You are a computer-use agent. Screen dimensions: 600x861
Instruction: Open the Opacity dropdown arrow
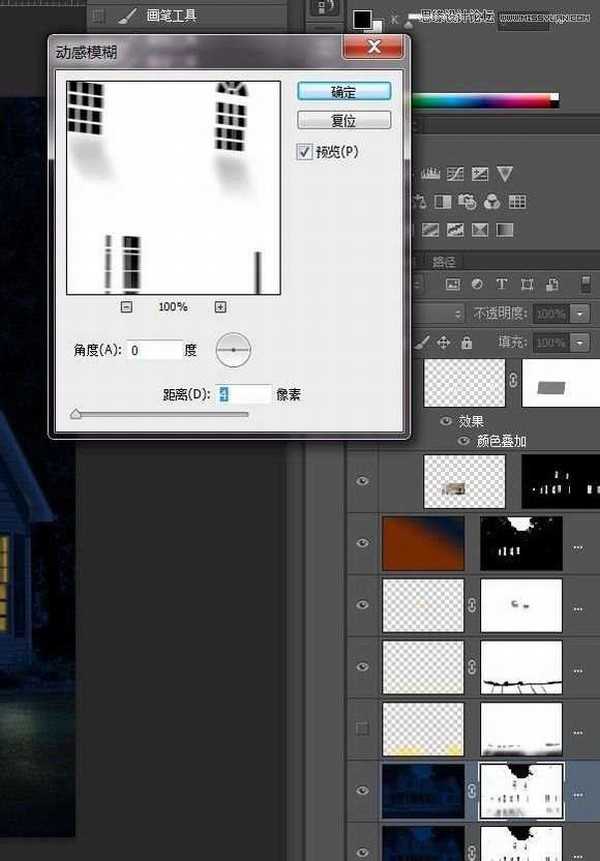tap(582, 313)
